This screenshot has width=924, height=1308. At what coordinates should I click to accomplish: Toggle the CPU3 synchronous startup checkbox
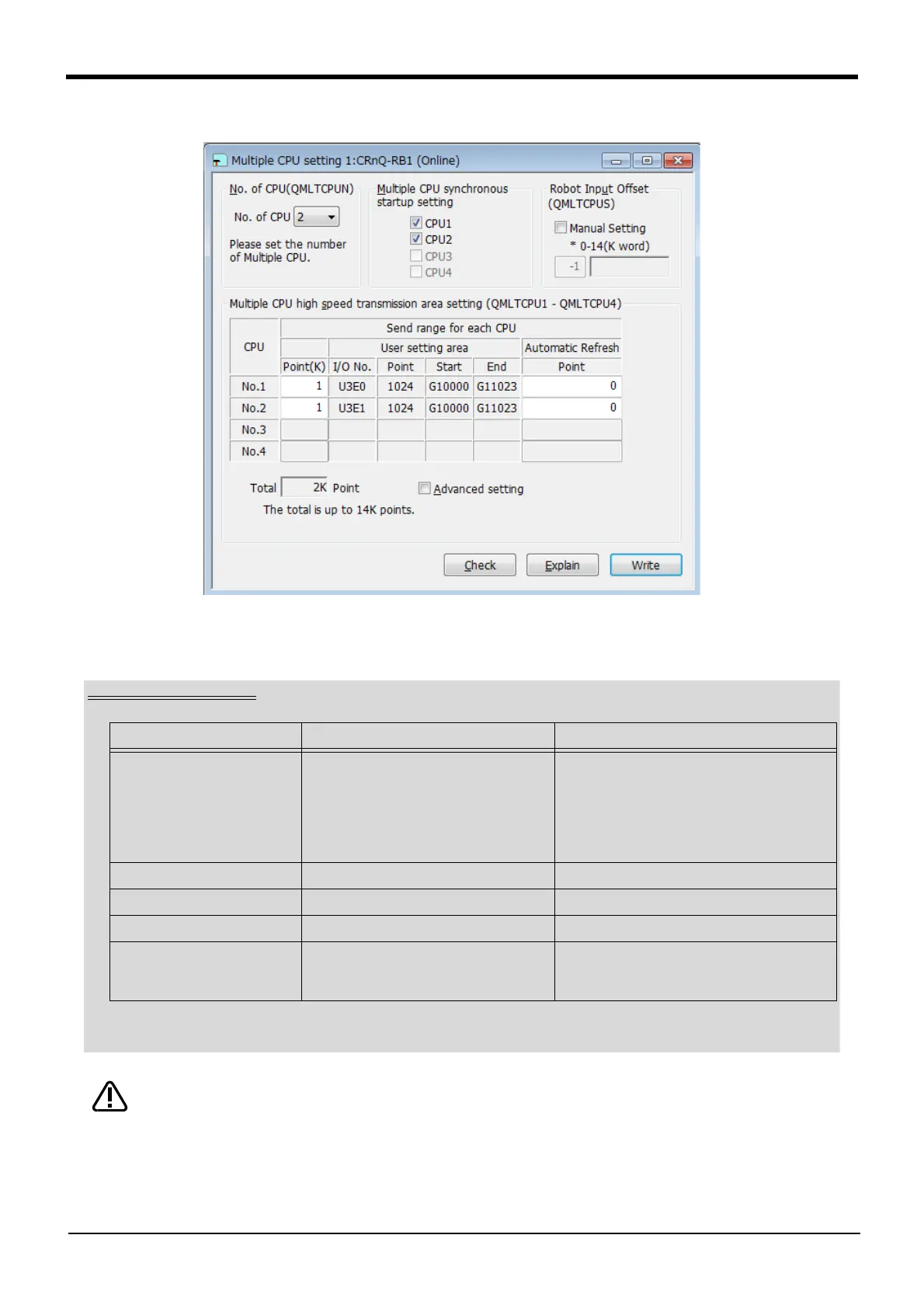[x=416, y=256]
